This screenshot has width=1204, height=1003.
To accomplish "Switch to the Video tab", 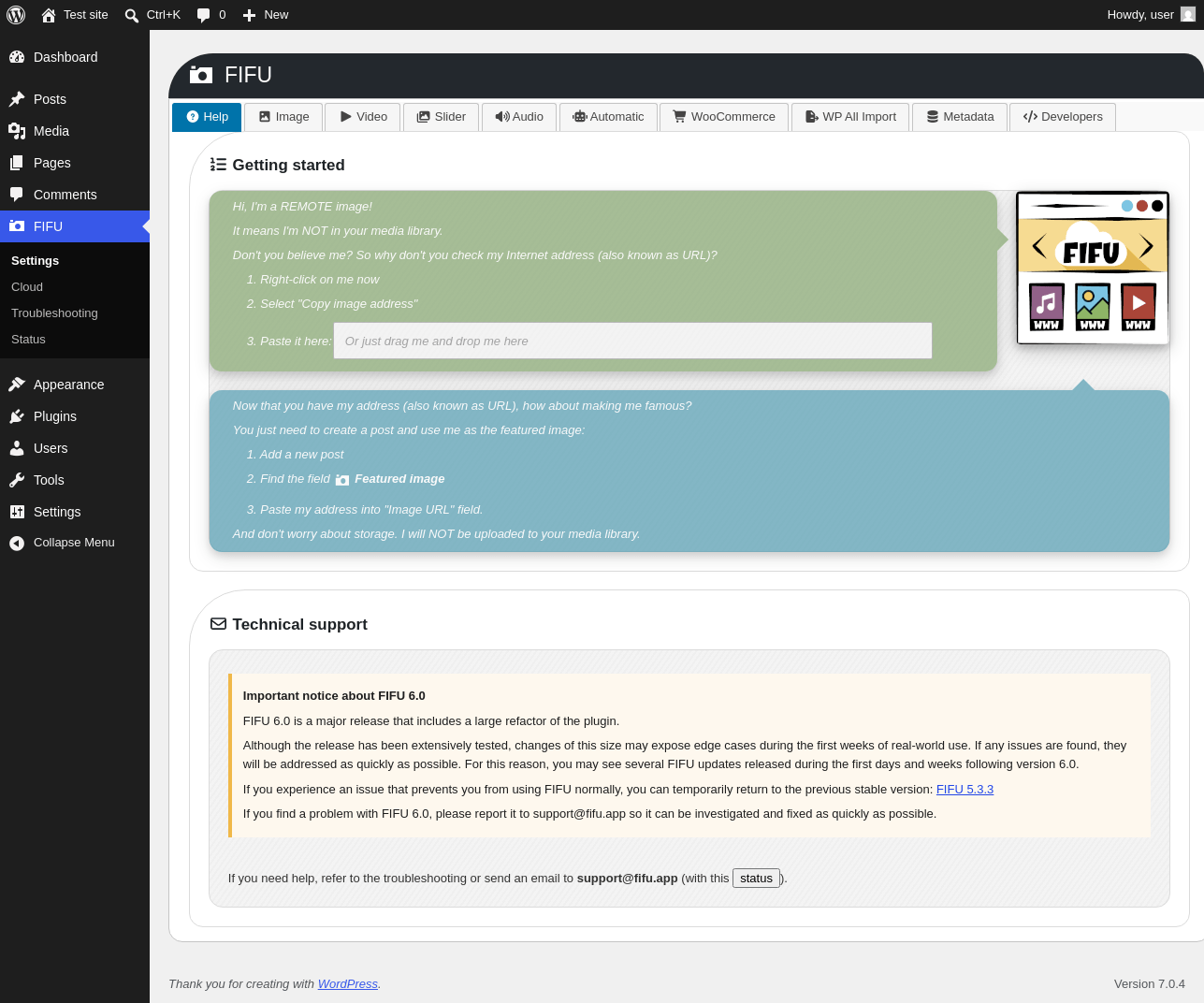I will coord(363,117).
